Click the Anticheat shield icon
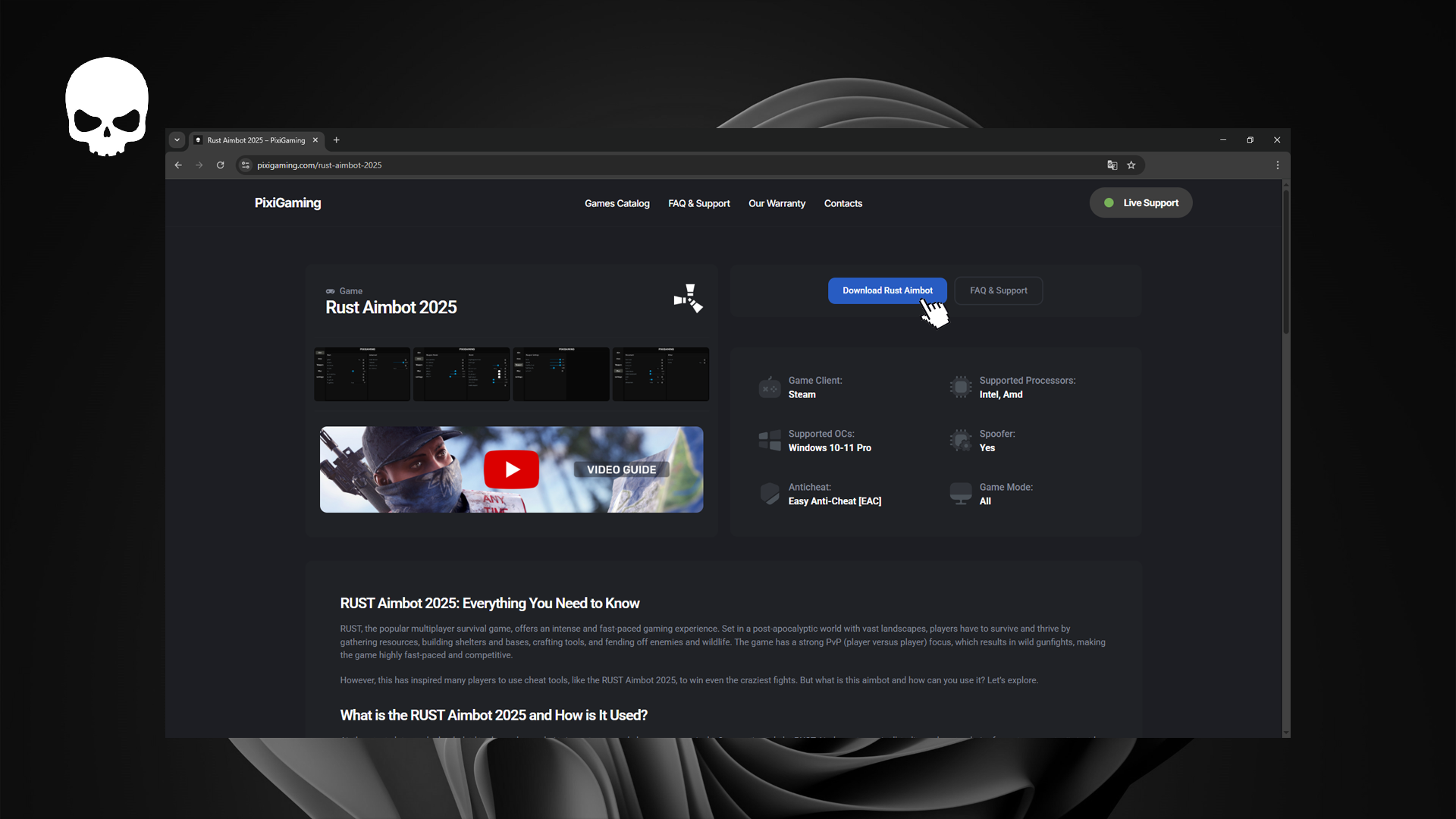Image resolution: width=1456 pixels, height=819 pixels. tap(770, 494)
